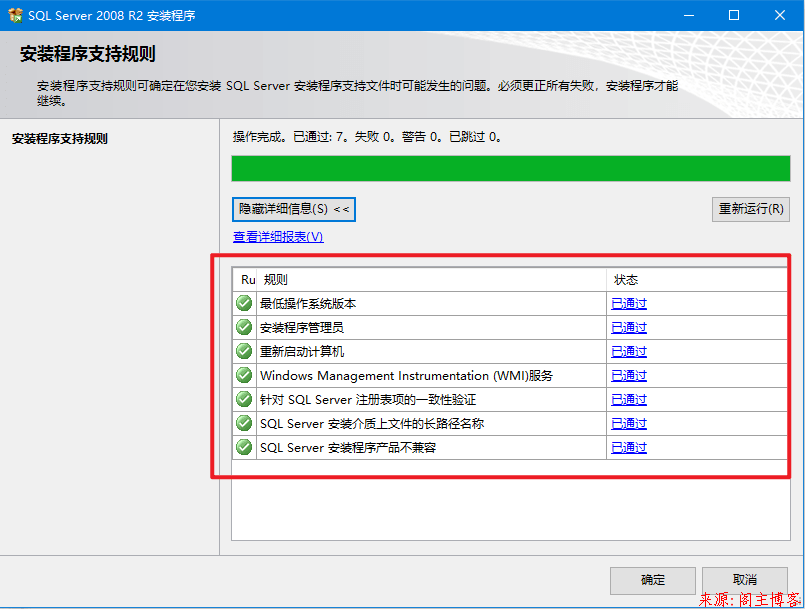This screenshot has height=609, width=805.
Task: Open 已通过 status for 产品不兼容 rule
Action: point(629,448)
